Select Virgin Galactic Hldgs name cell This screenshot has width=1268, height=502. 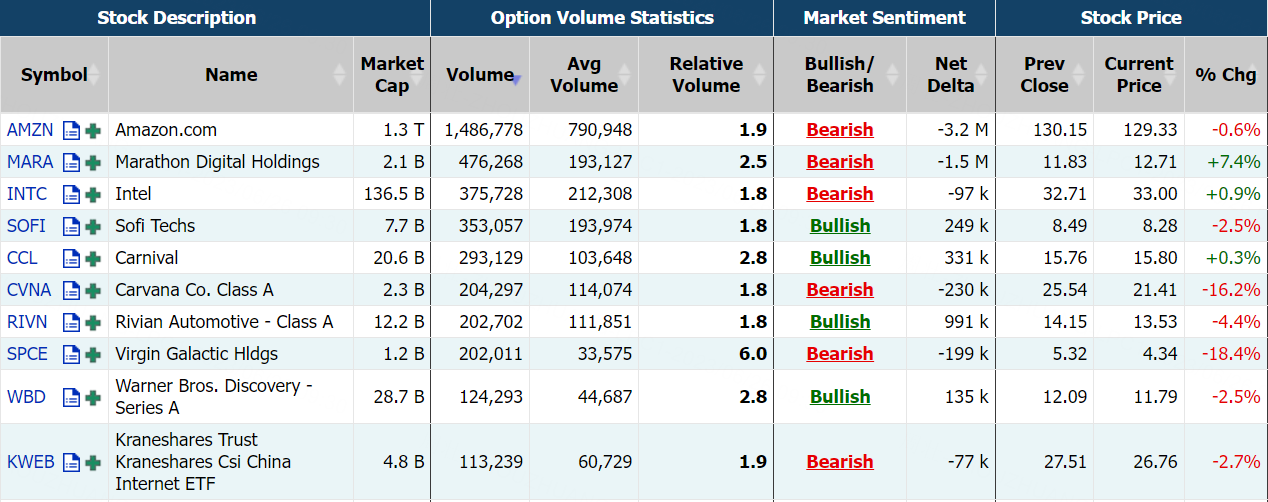[x=231, y=354]
